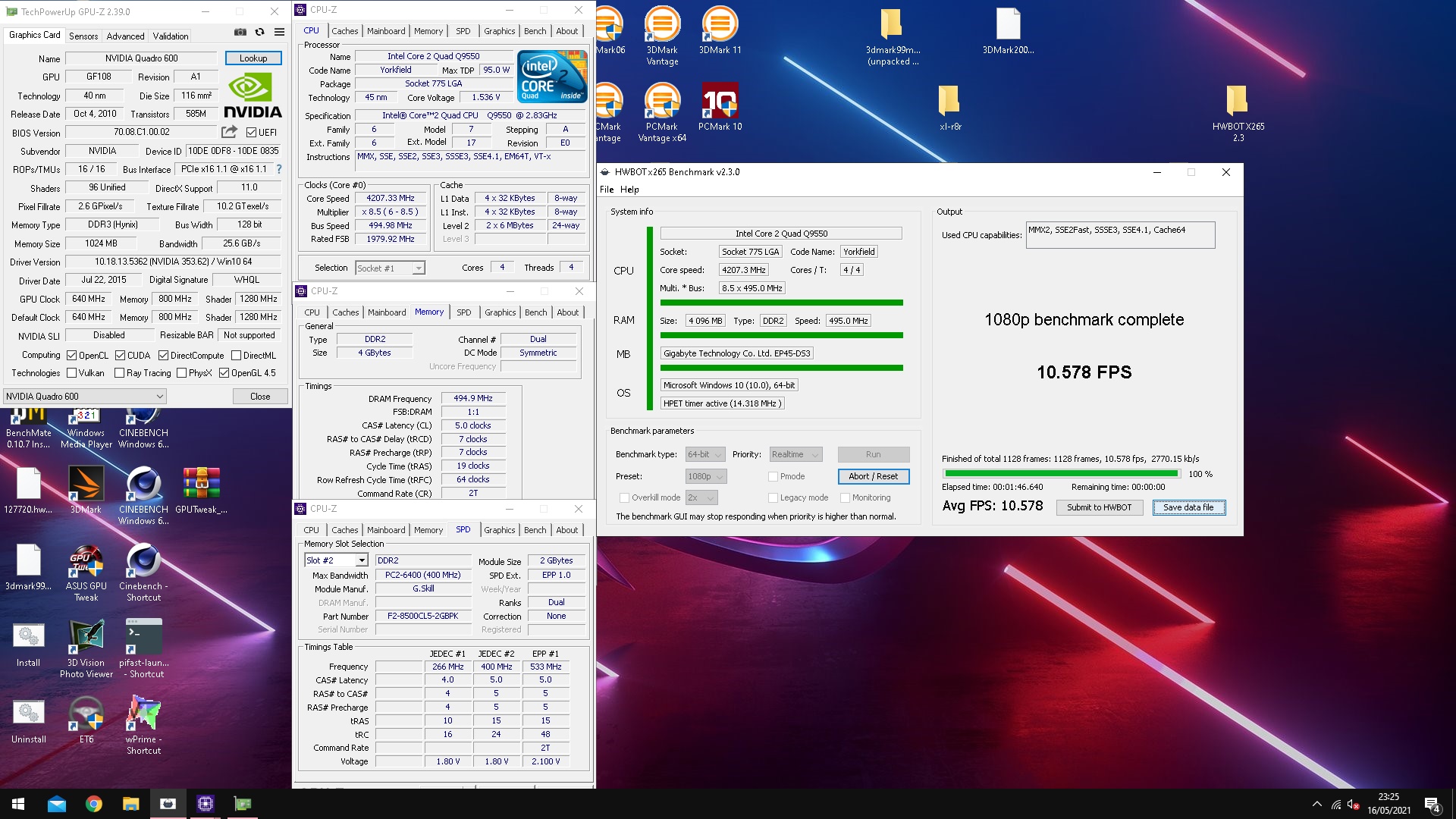The image size is (1456, 819).
Task: Toggle the DirectML checkbox
Action: coord(236,355)
